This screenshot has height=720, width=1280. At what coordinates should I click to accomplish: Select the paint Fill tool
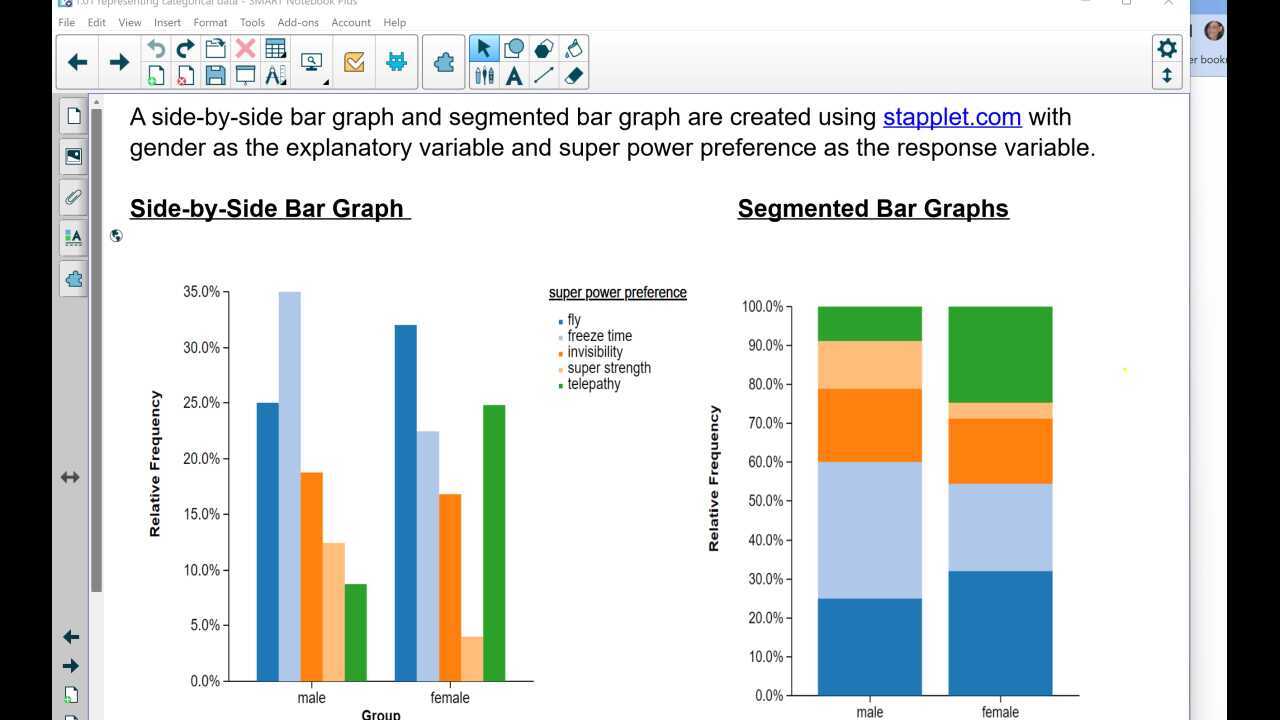coord(575,48)
